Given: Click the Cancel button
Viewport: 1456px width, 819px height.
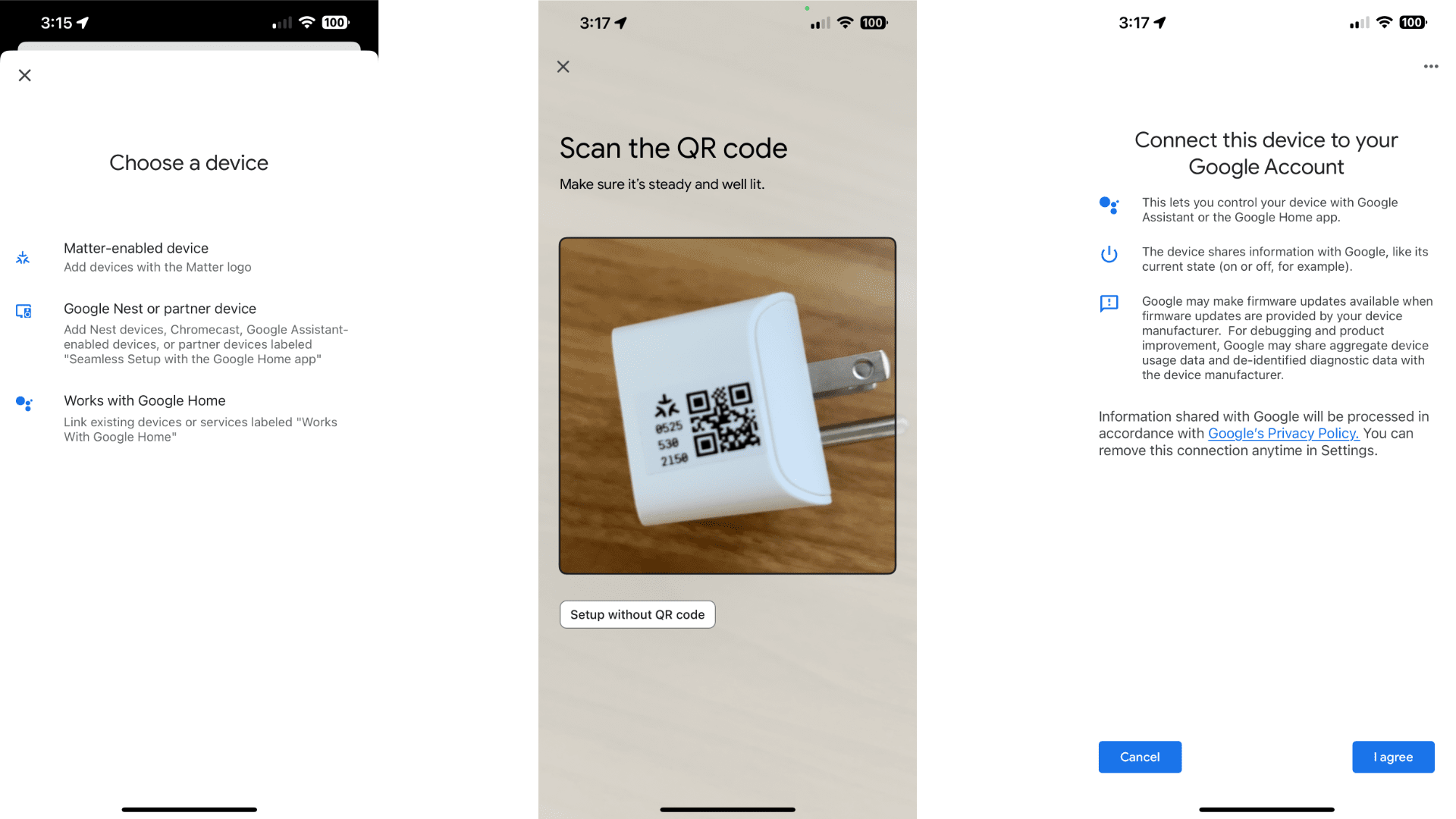Looking at the screenshot, I should (1139, 757).
